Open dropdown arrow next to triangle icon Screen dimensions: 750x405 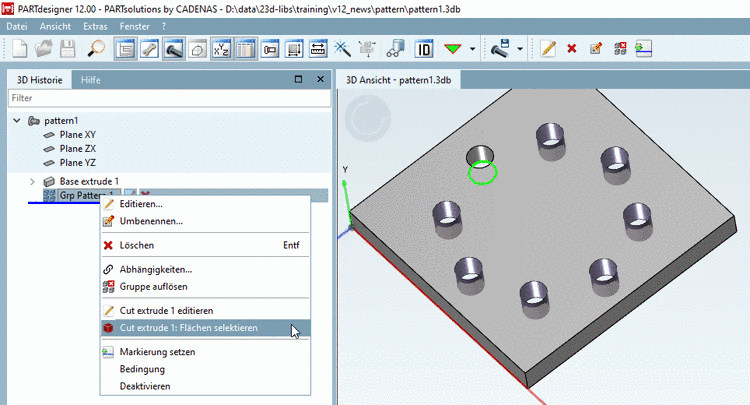pos(473,49)
